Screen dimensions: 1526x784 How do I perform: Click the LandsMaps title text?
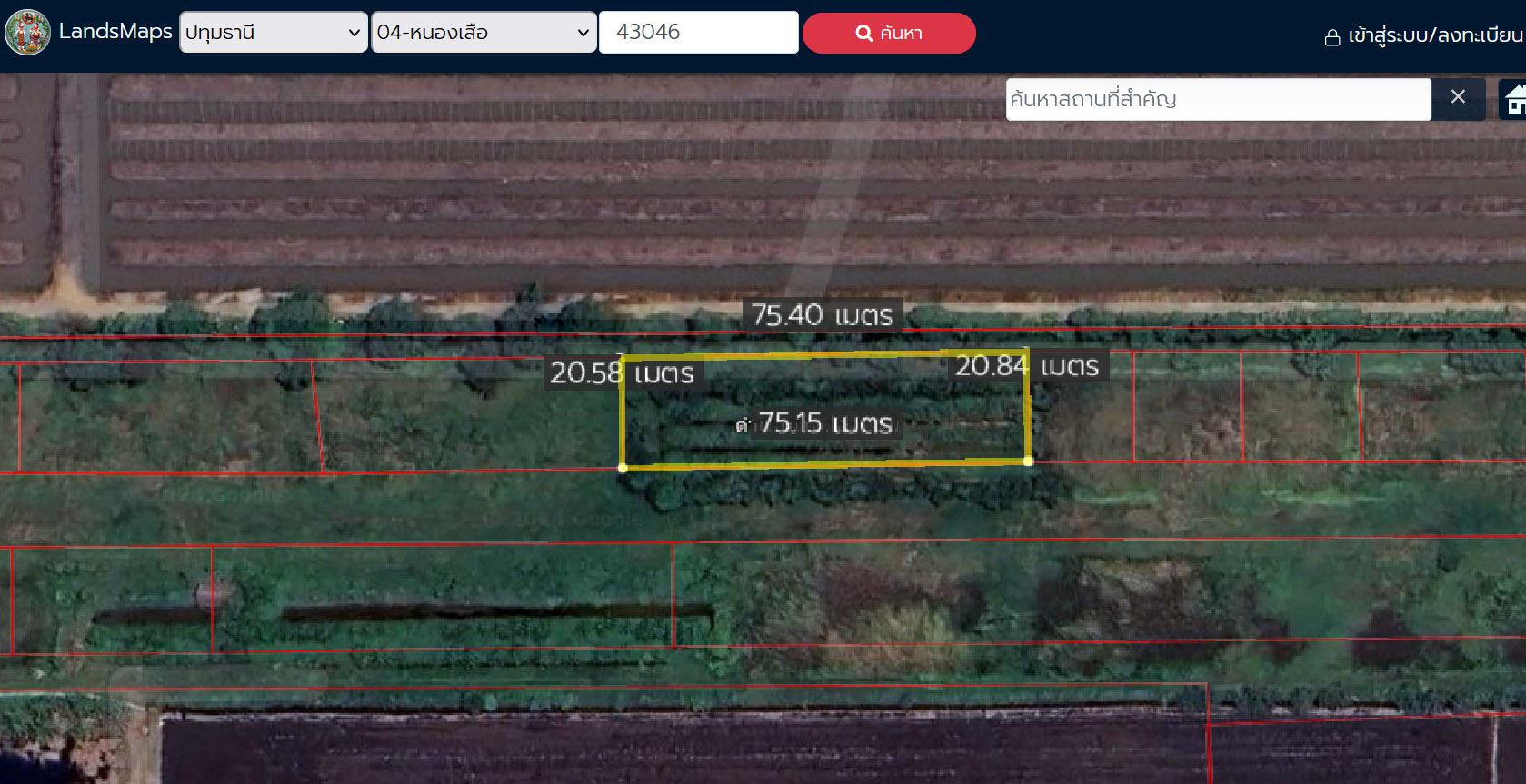click(115, 32)
